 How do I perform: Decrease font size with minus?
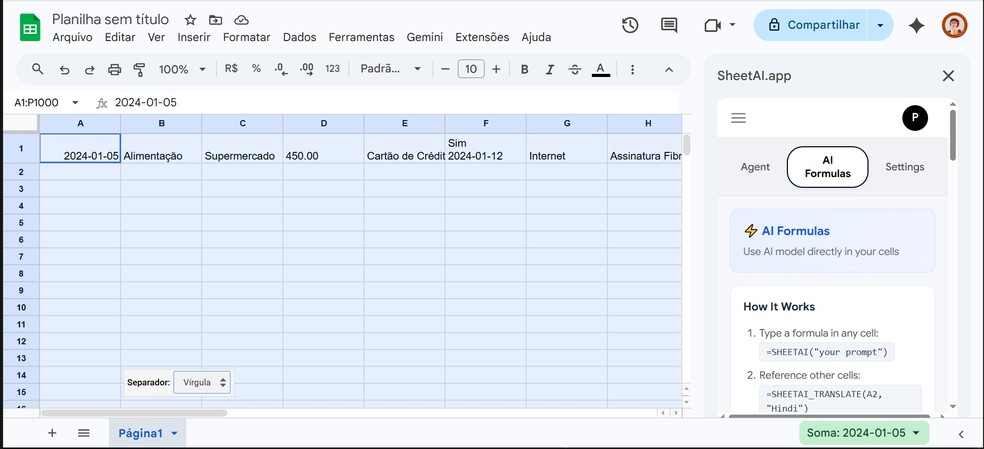446,69
